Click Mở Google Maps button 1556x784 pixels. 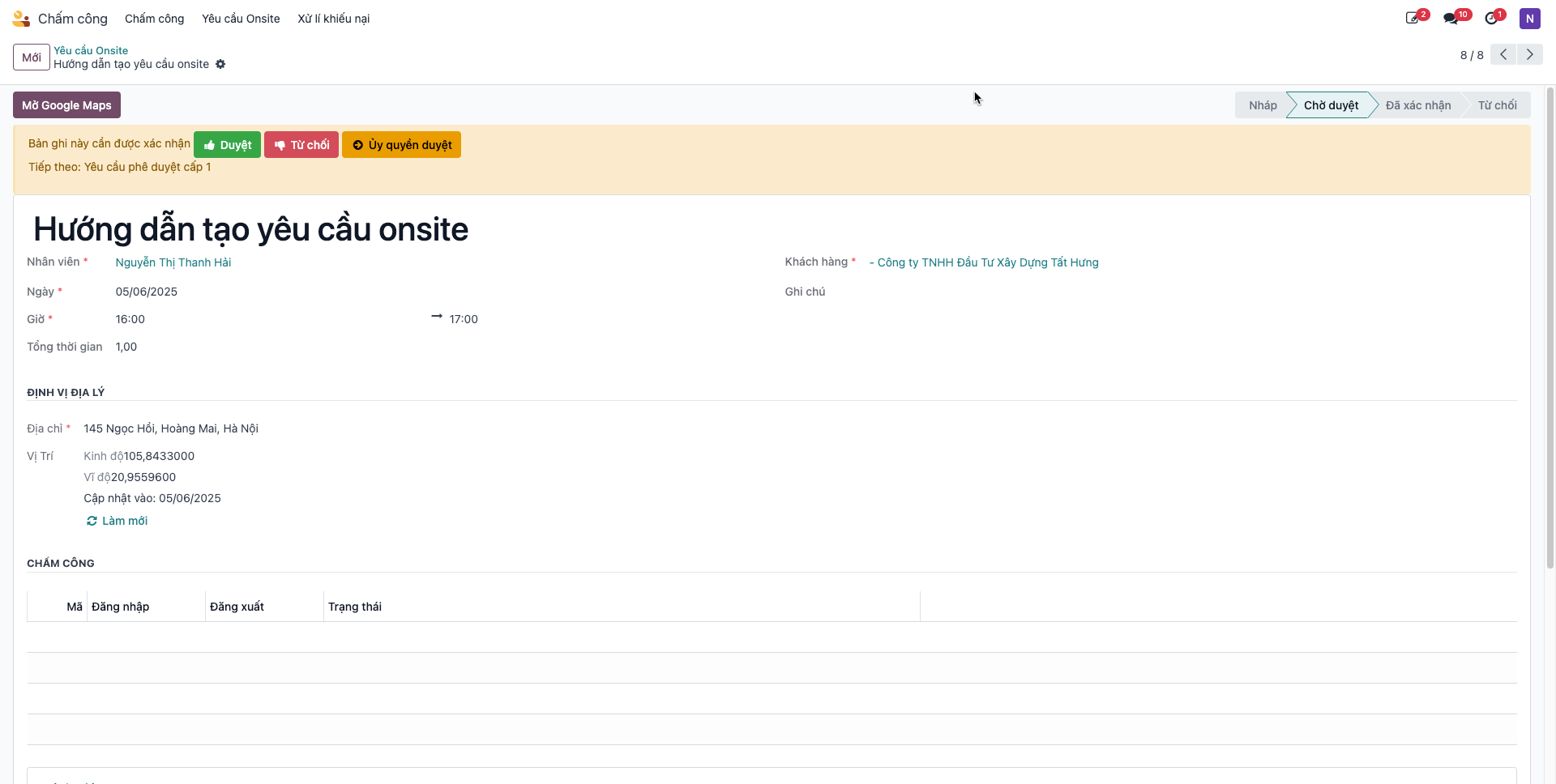pos(66,105)
